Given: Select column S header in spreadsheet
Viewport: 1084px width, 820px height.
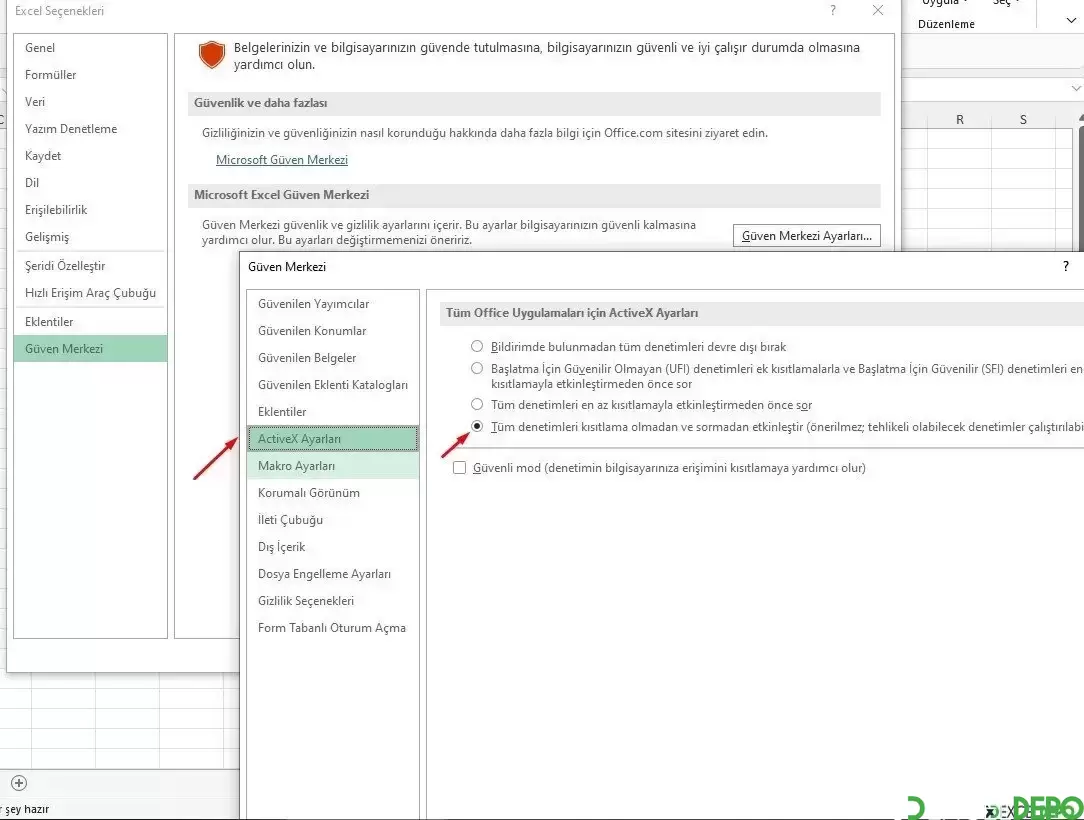Looking at the screenshot, I should coord(1023,120).
